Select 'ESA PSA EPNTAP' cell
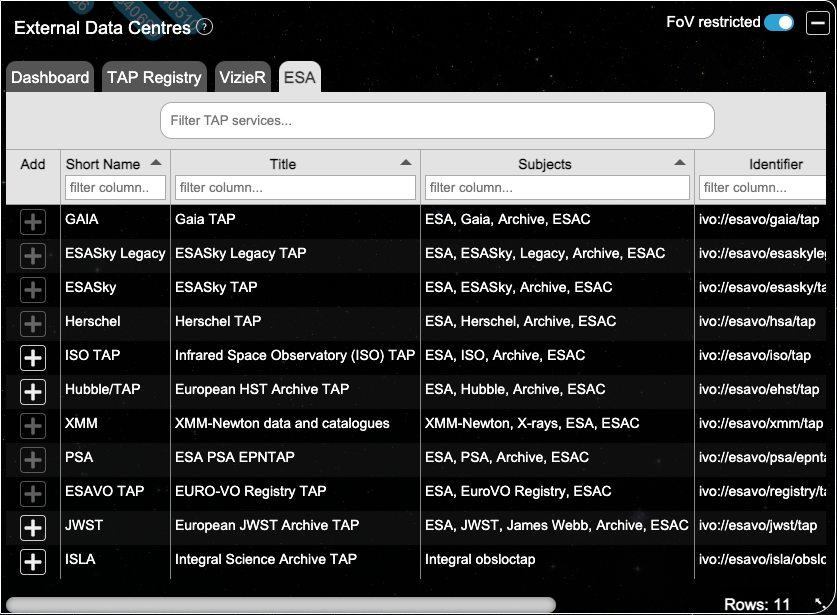 (x=295, y=457)
